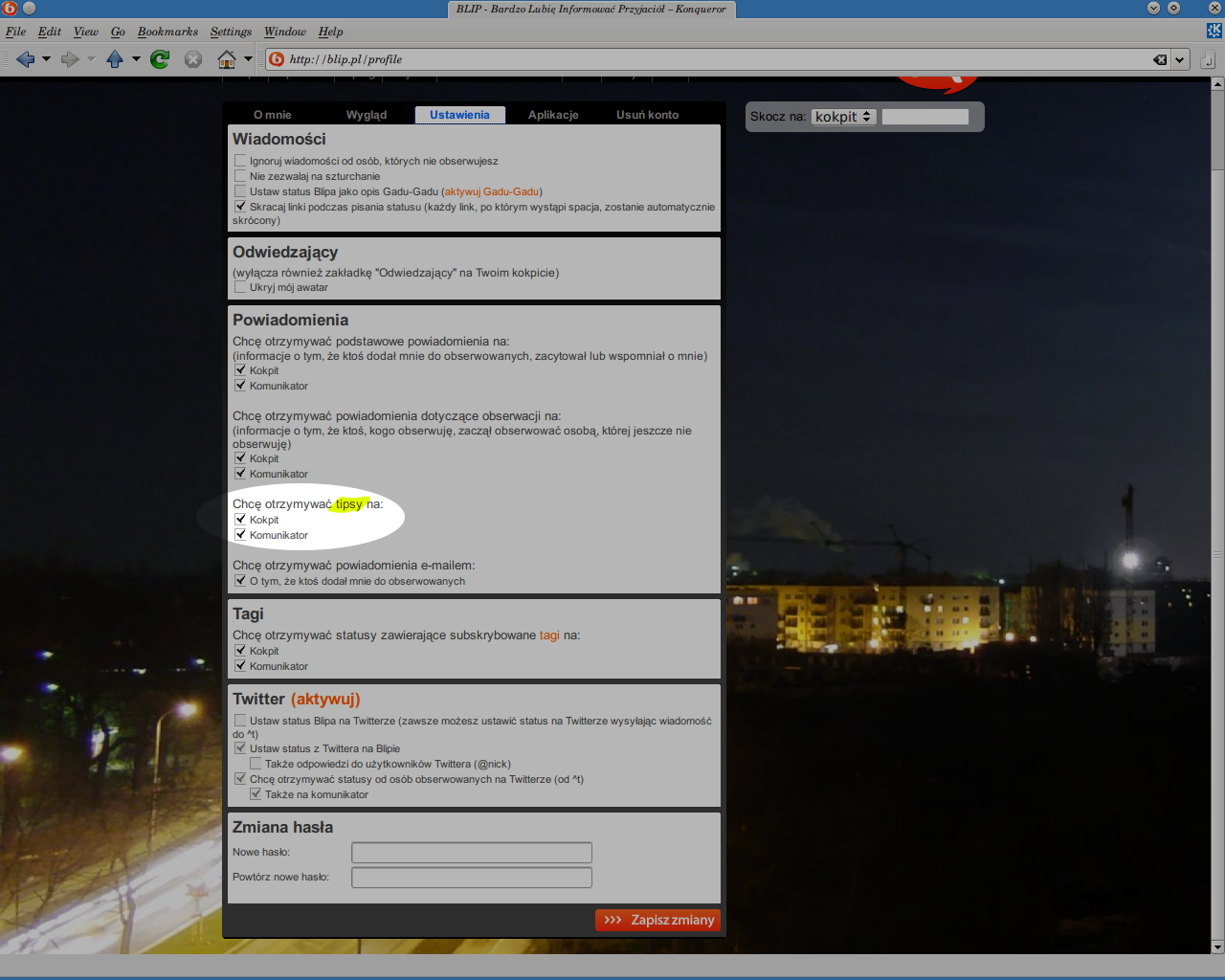
Task: Click the field next to Skocz na dropdown
Action: click(x=925, y=117)
